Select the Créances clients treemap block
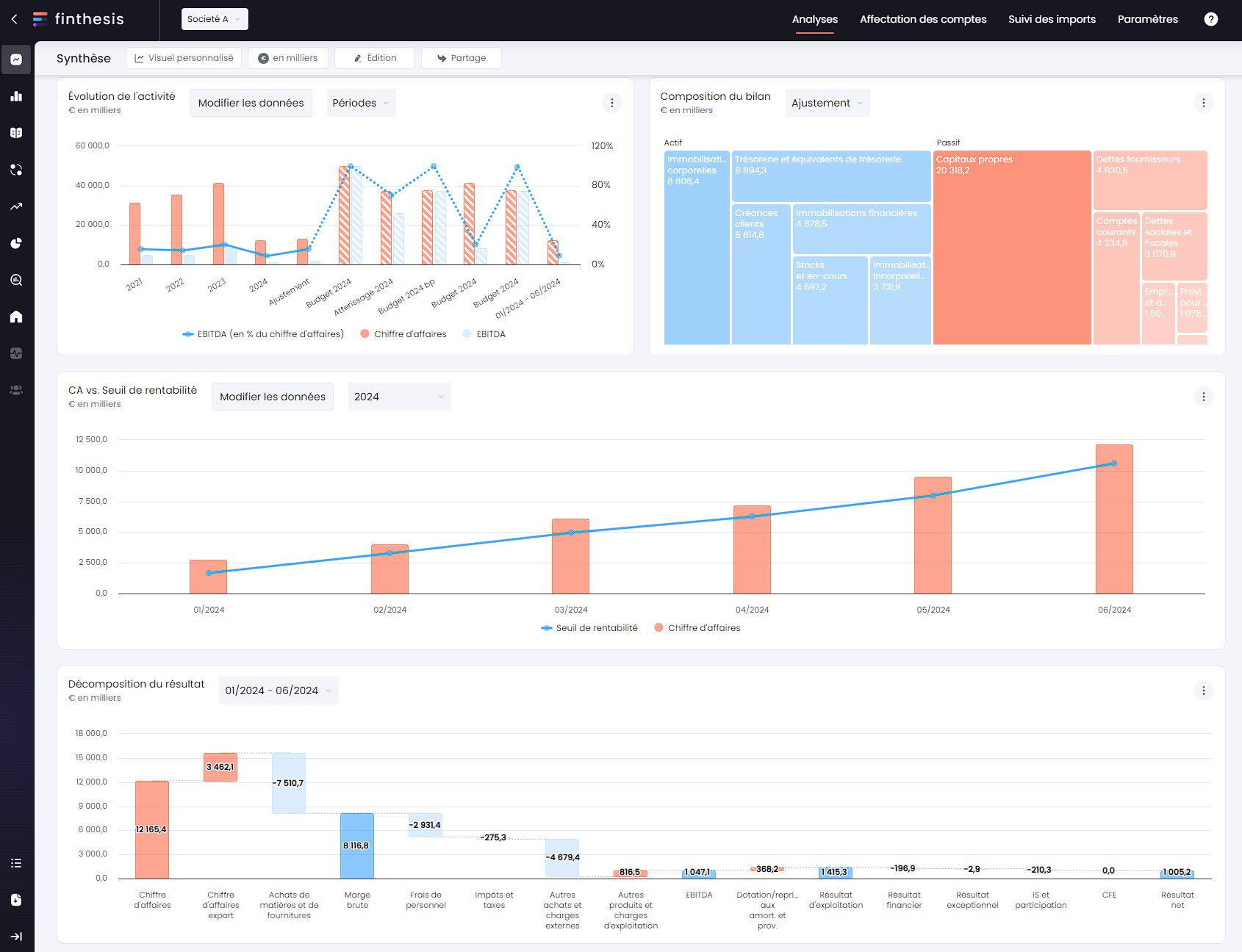1242x952 pixels. [x=761, y=274]
